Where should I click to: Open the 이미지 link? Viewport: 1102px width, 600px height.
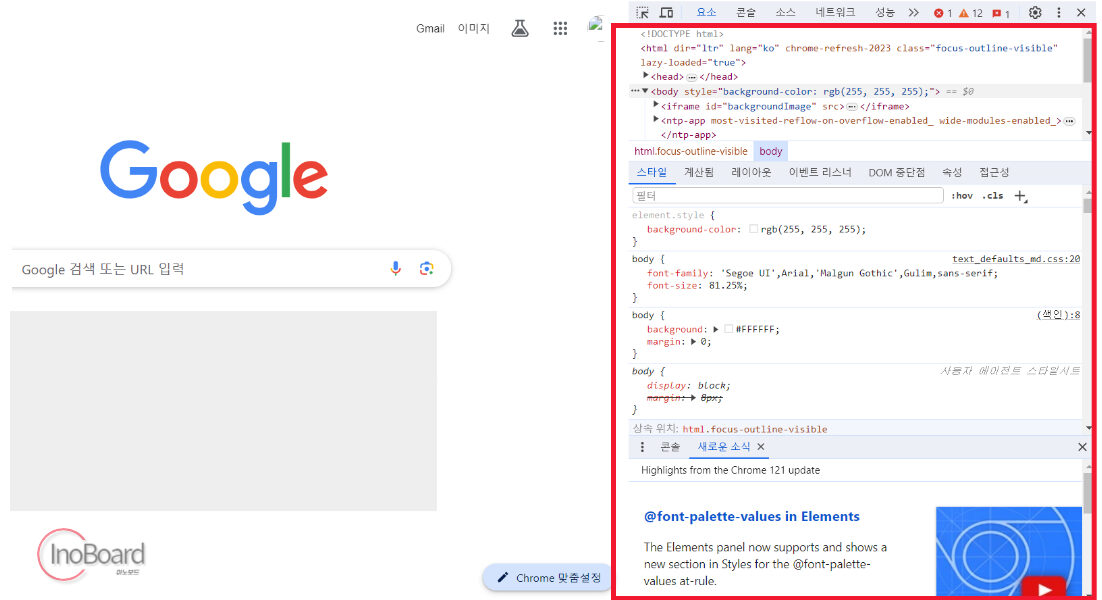(x=473, y=28)
